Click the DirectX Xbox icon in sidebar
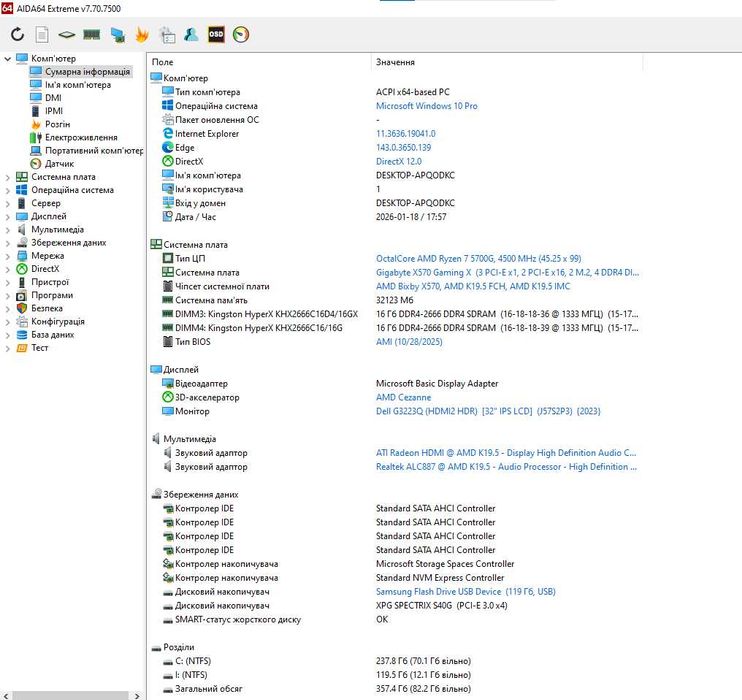Viewport: 742px width, 700px height. tap(22, 269)
